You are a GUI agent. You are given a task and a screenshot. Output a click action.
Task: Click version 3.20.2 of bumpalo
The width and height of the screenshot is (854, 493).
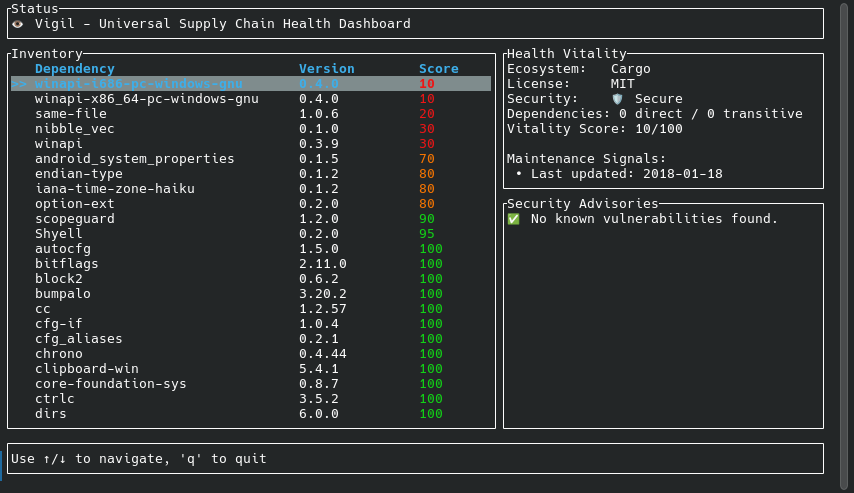(x=323, y=294)
